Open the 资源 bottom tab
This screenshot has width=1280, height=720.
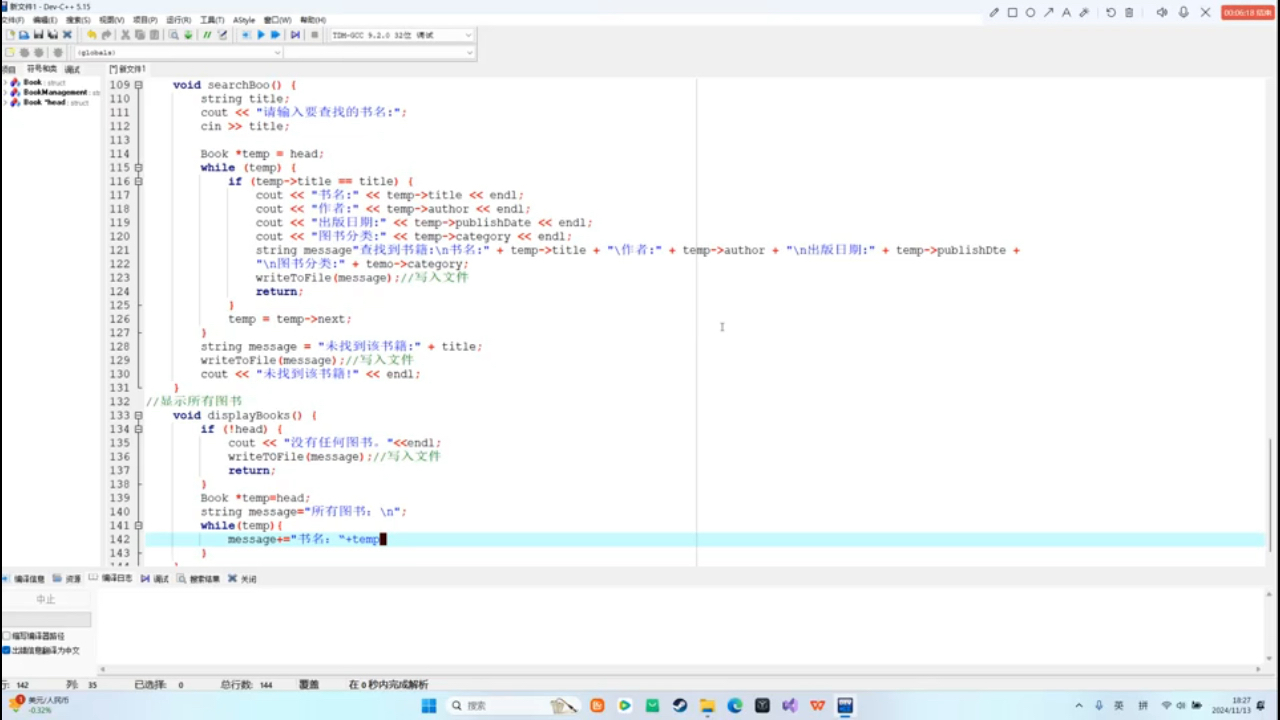[68, 578]
